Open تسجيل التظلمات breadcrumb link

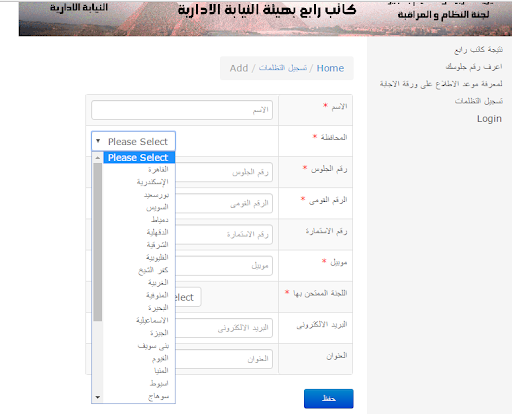coord(283,68)
